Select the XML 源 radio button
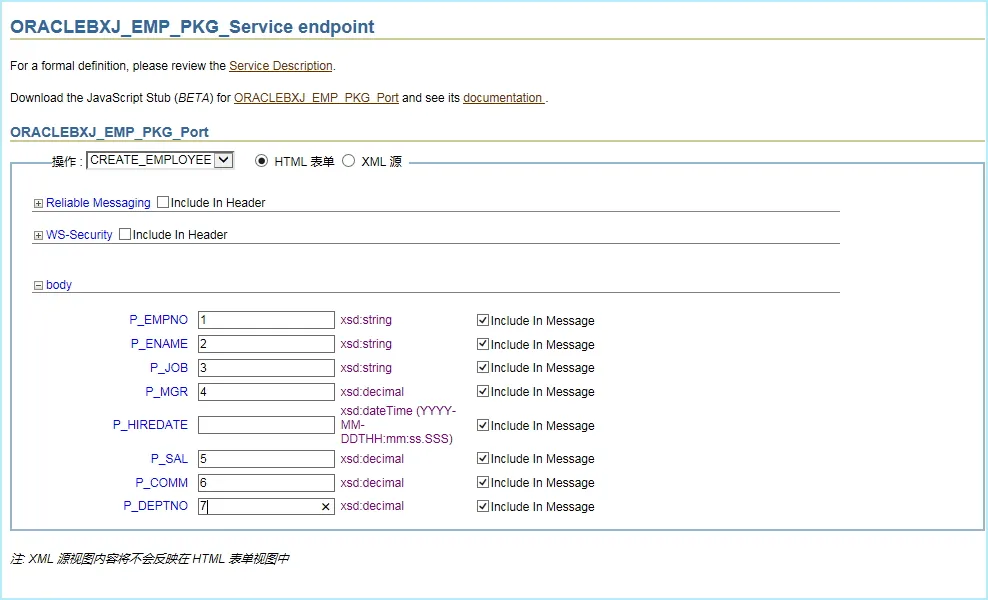The height and width of the screenshot is (600, 988). pyautogui.click(x=349, y=160)
